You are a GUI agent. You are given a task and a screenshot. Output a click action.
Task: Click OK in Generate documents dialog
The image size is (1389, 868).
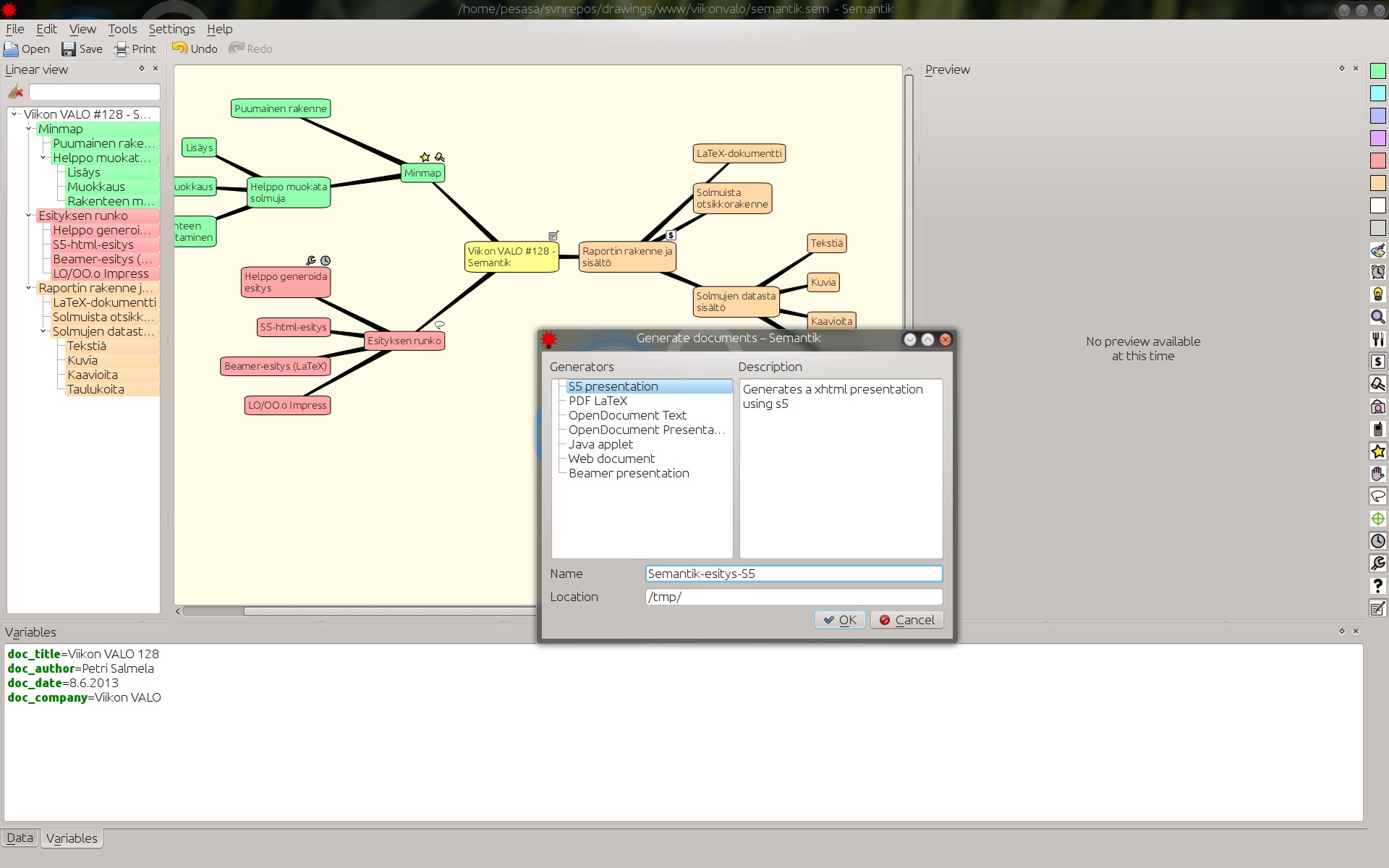point(840,620)
